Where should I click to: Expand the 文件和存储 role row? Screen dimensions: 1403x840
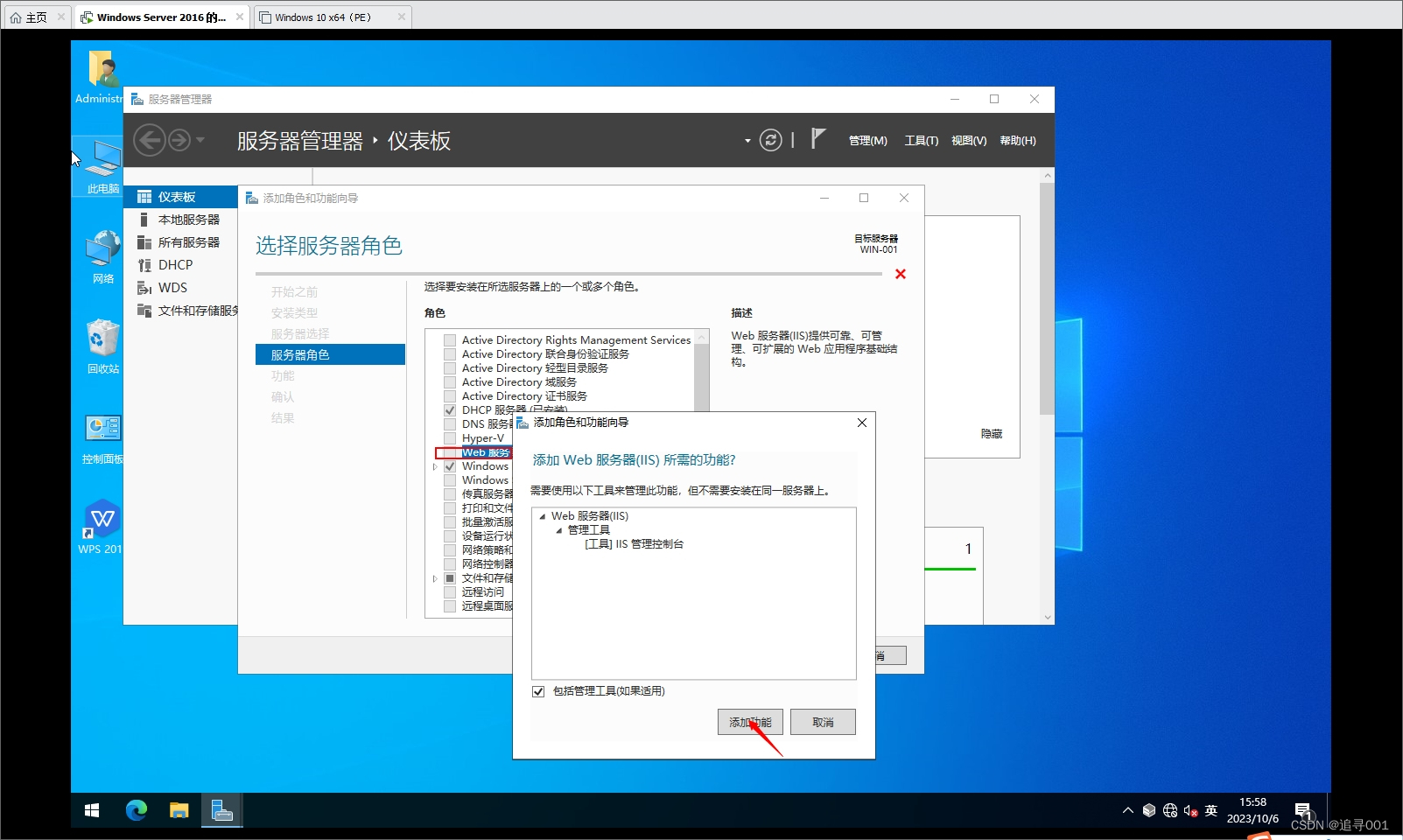435,578
